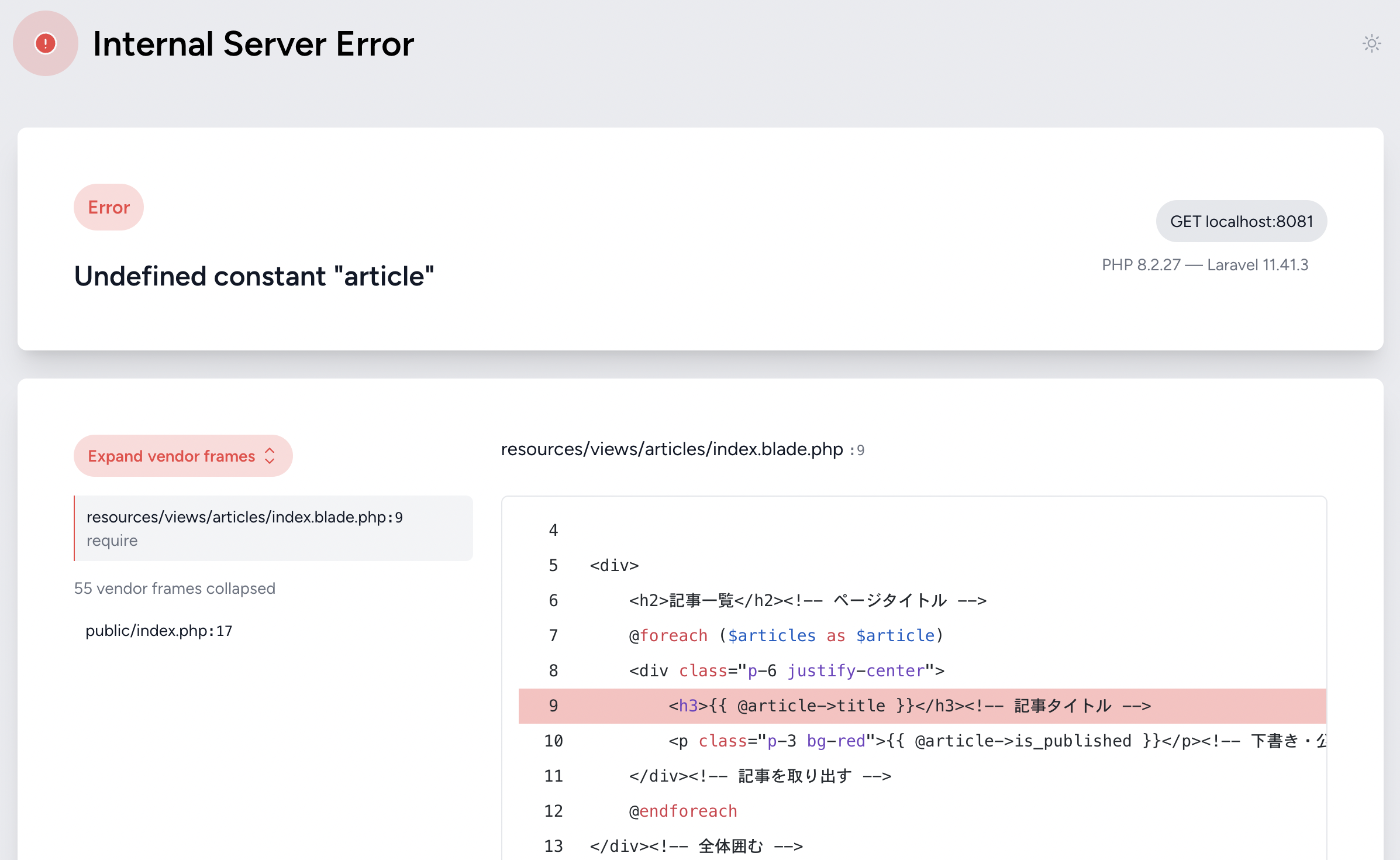Expand the 55 collapsed vendor frames

point(174,589)
